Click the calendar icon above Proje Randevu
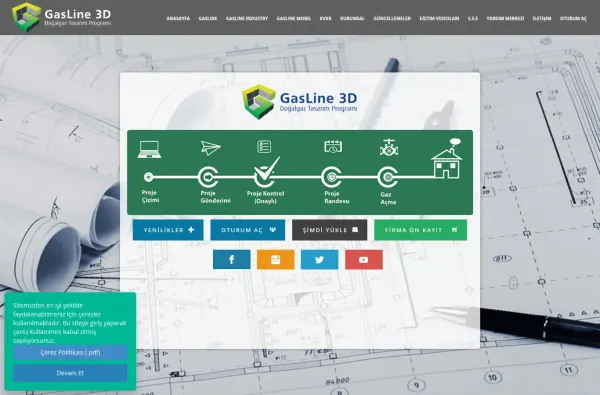Image resolution: width=600 pixels, height=395 pixels. 333,146
